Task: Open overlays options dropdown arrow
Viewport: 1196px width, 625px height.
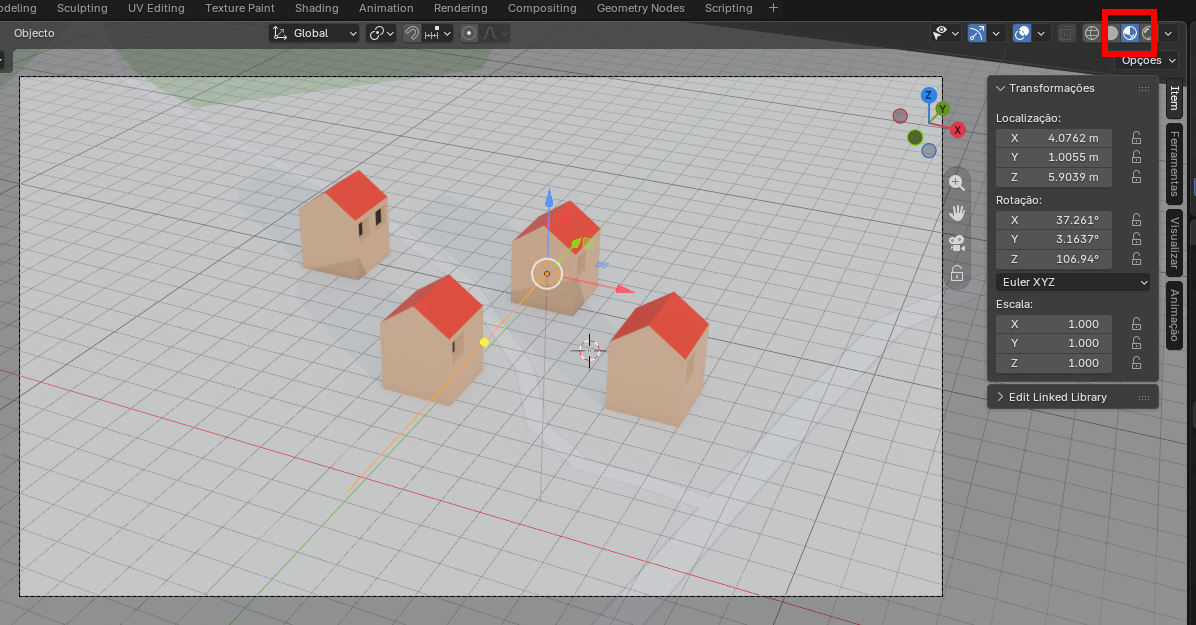Action: click(x=1040, y=33)
